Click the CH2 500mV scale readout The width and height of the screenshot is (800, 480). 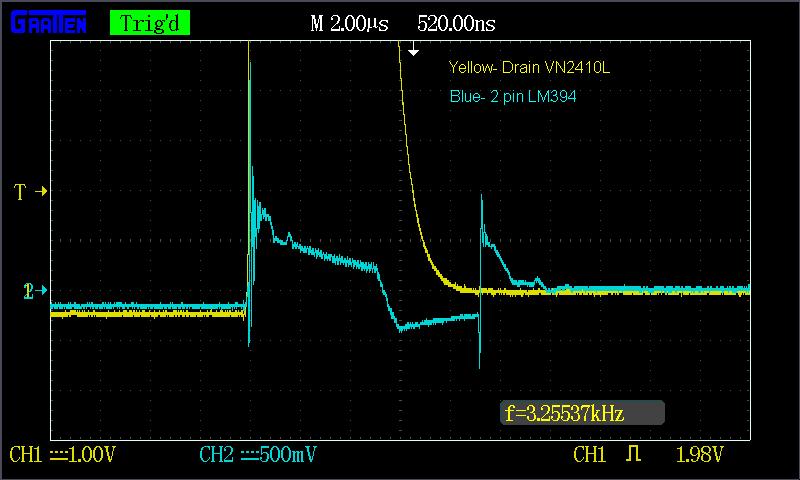[258, 454]
